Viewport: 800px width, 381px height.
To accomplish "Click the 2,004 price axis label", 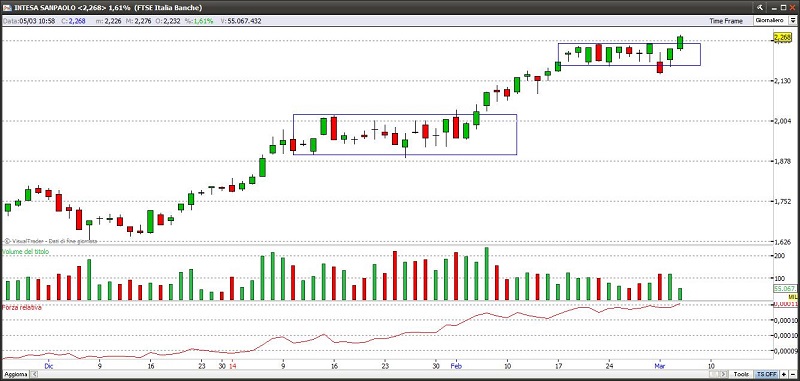I will click(x=783, y=121).
